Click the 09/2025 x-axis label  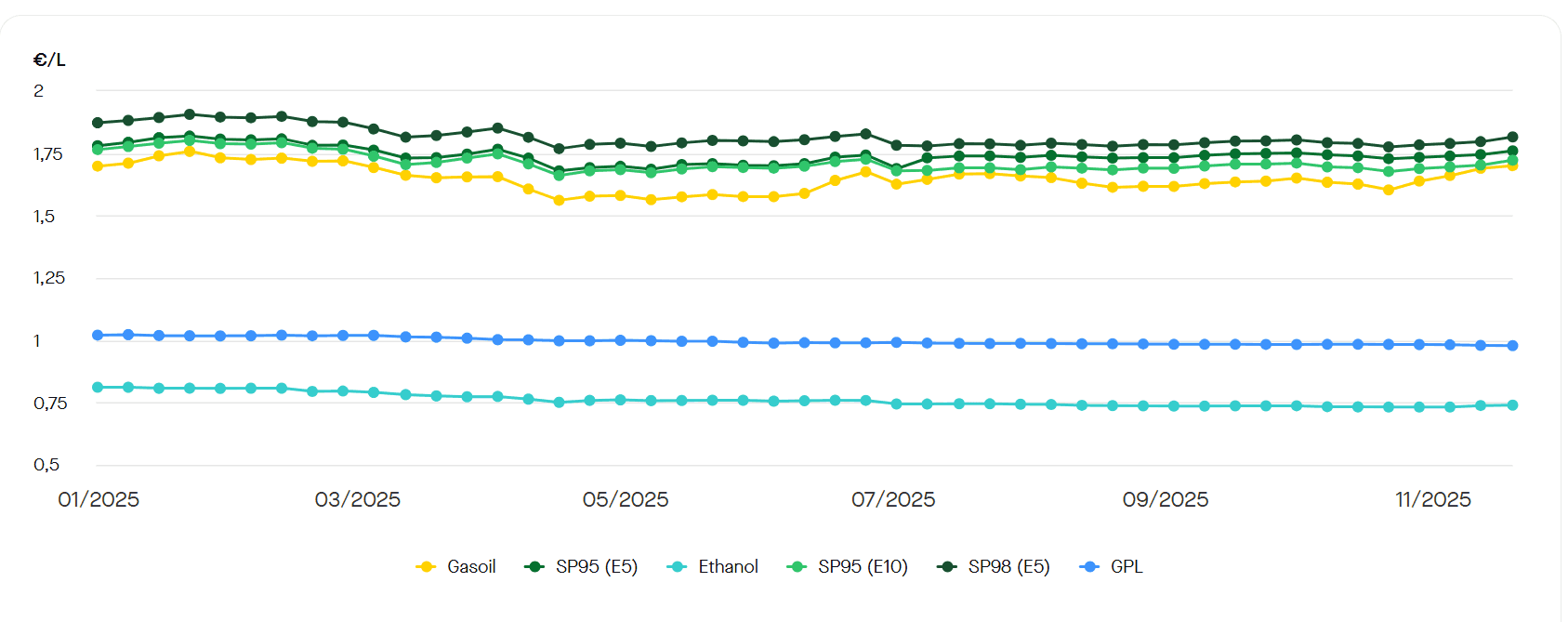pyautogui.click(x=1166, y=500)
